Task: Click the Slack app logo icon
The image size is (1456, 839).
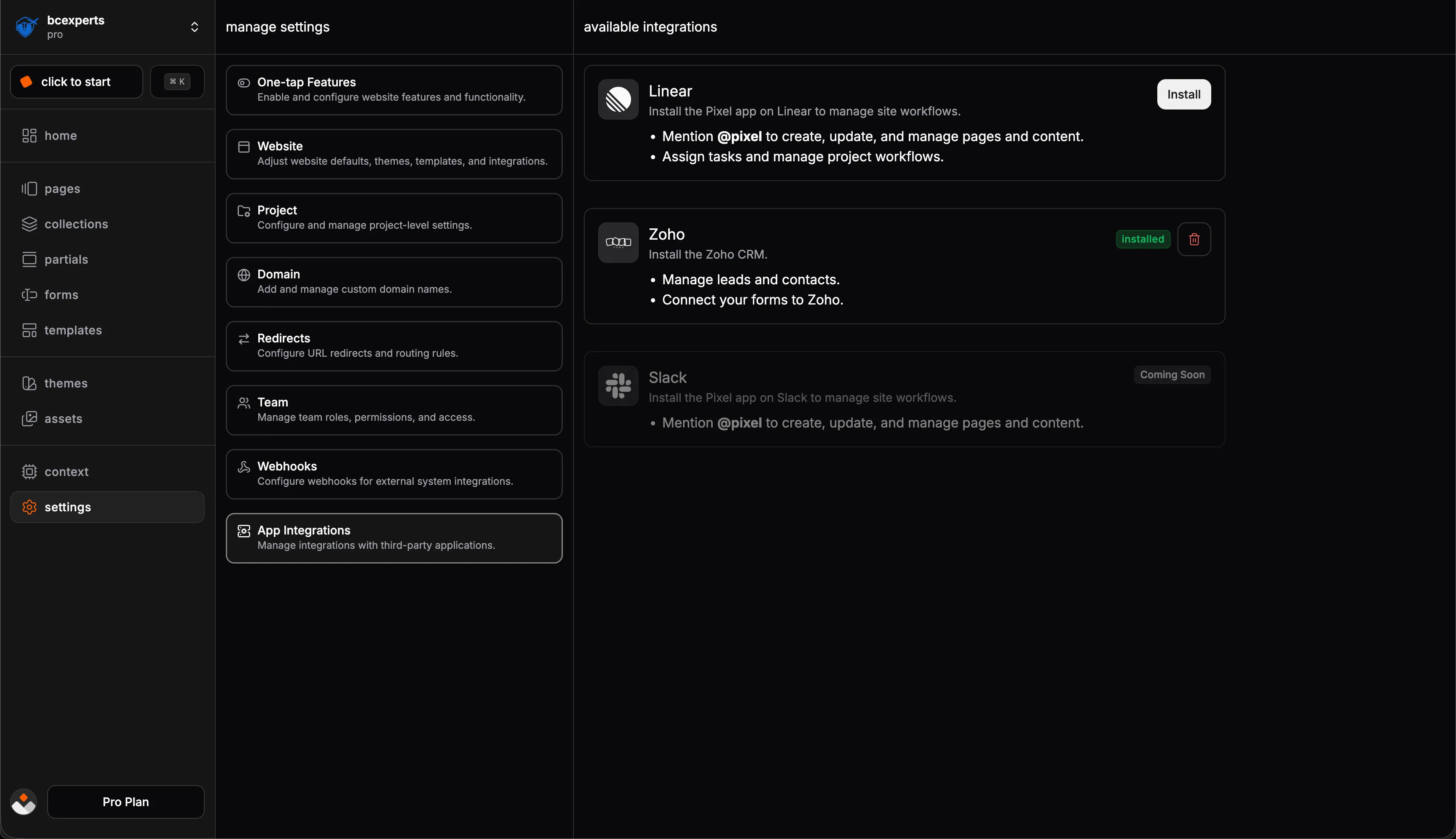Action: coord(618,385)
